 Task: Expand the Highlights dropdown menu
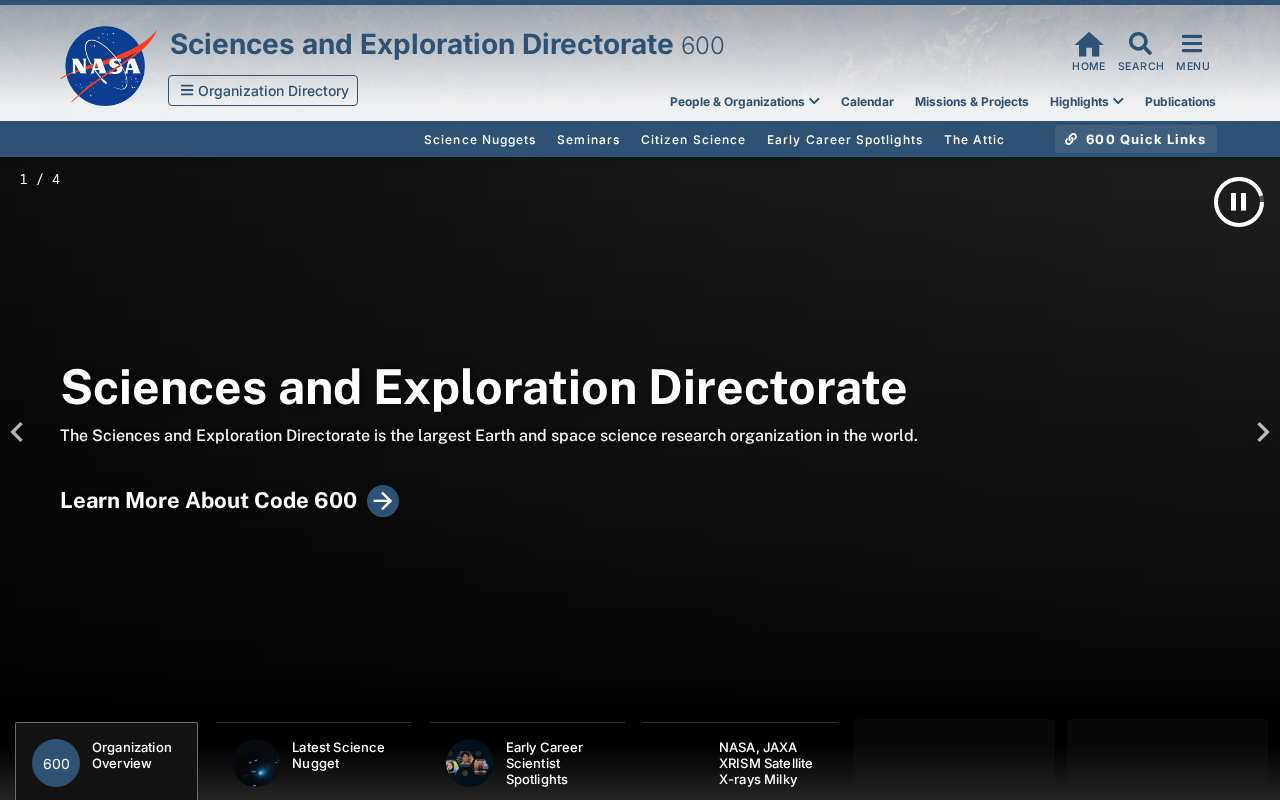tap(1087, 102)
